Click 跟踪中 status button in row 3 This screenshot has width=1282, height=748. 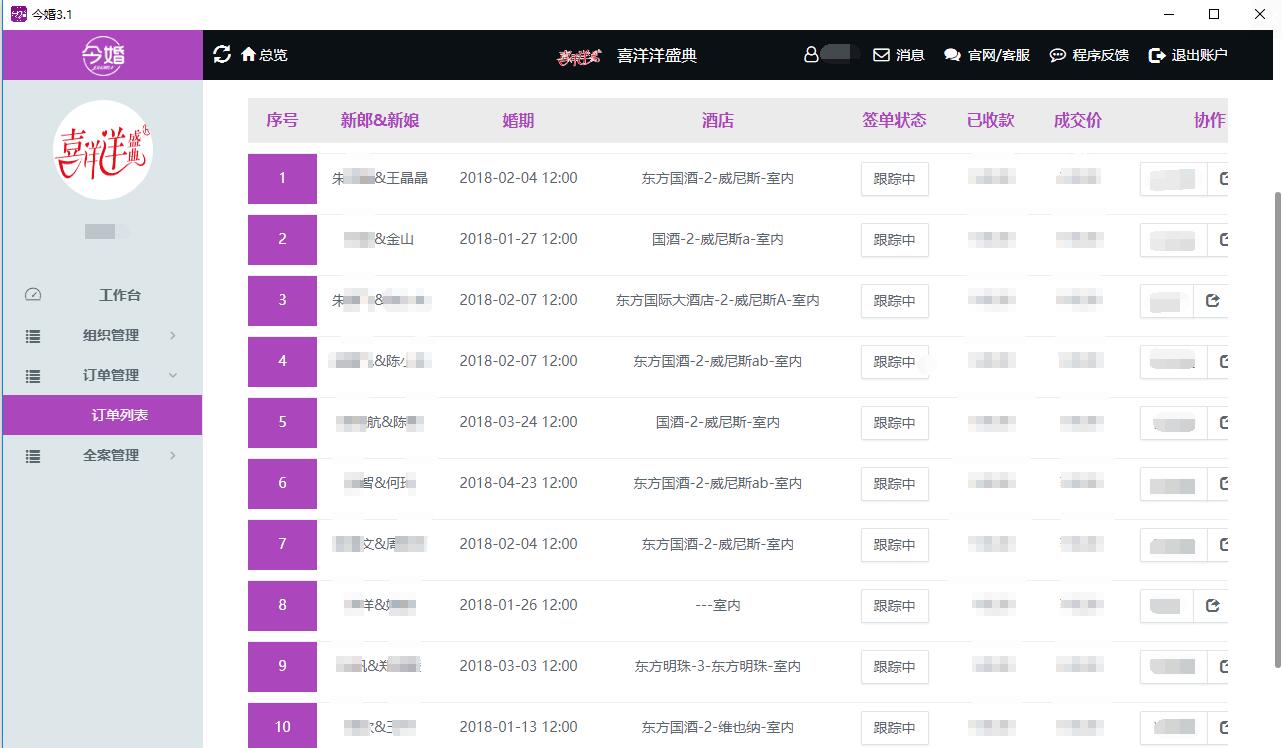895,301
